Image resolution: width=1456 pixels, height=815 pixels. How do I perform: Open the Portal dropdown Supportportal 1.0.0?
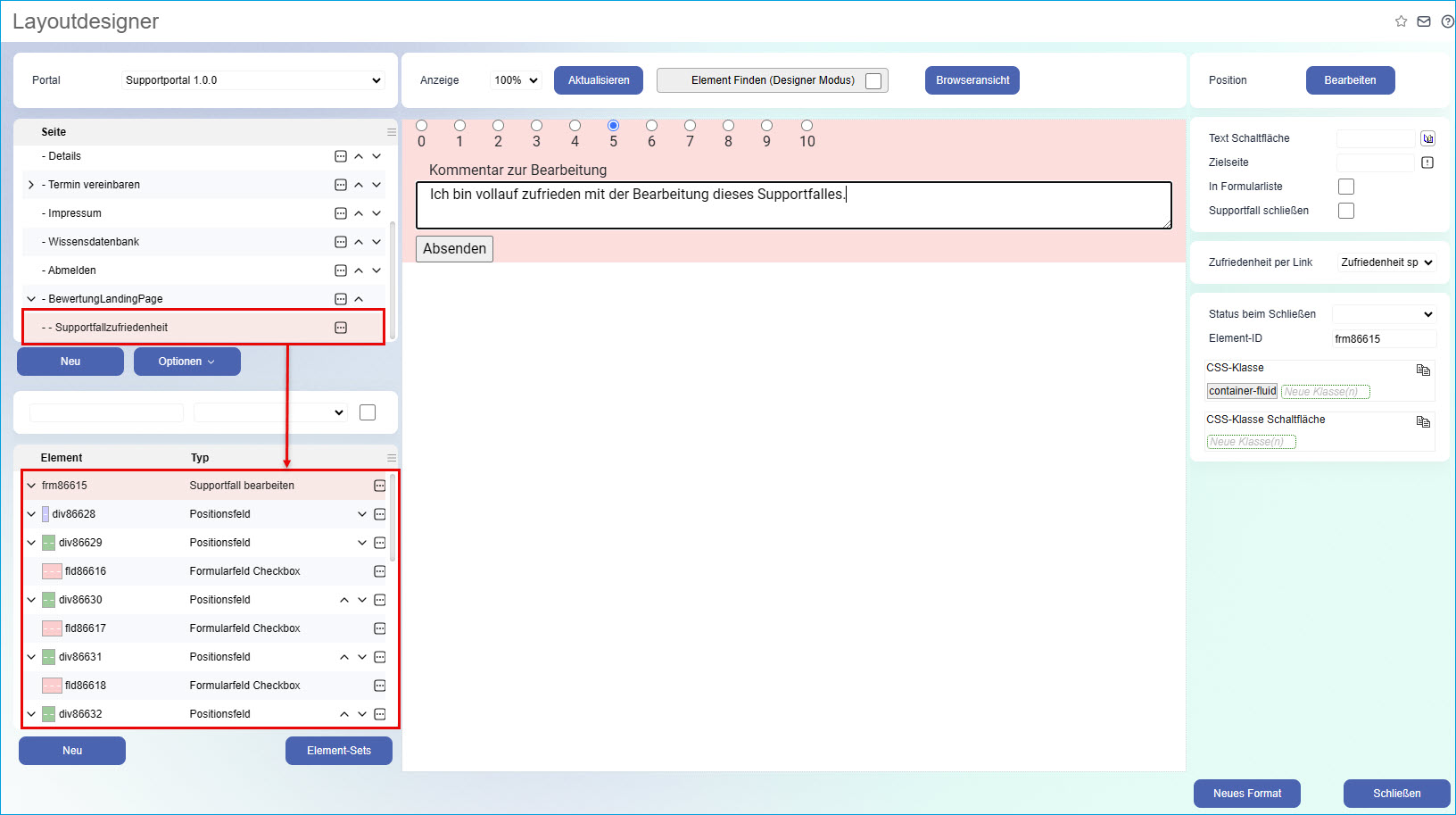[x=253, y=80]
